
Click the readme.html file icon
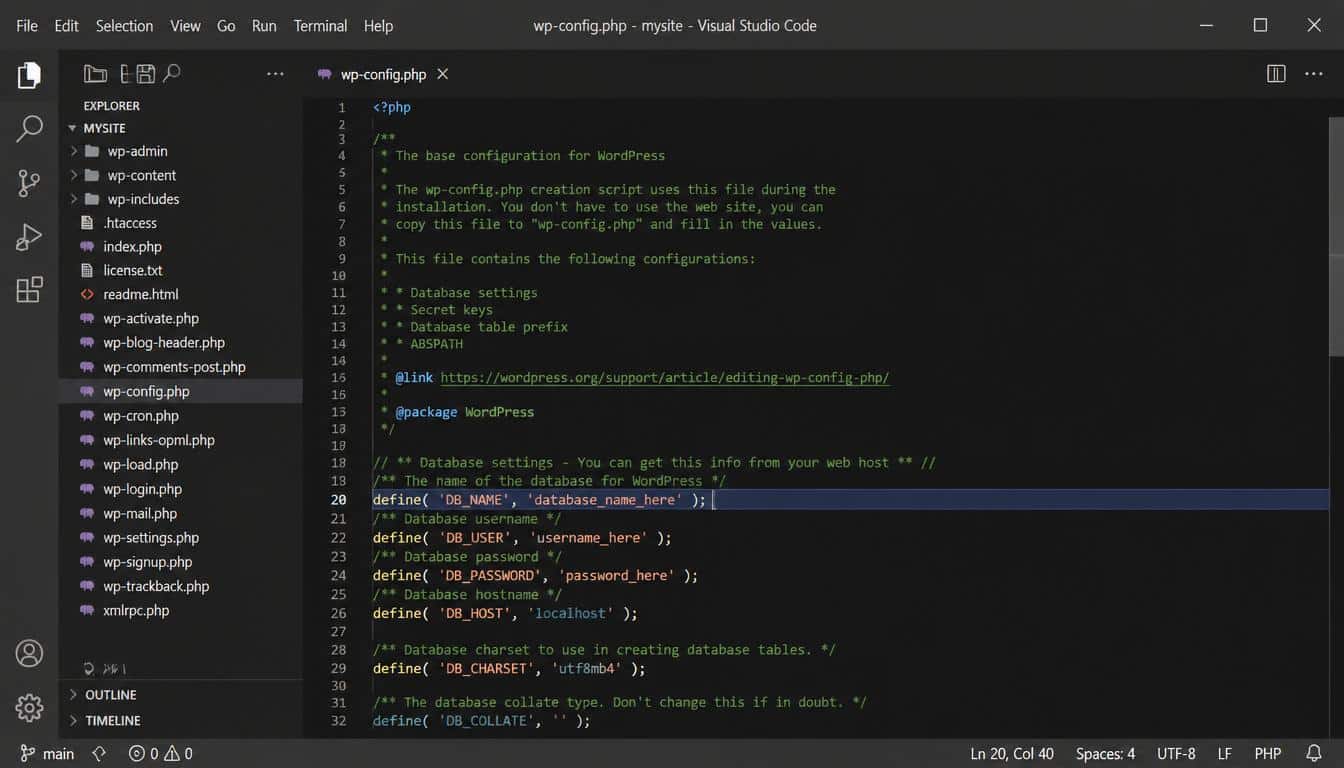[87, 294]
